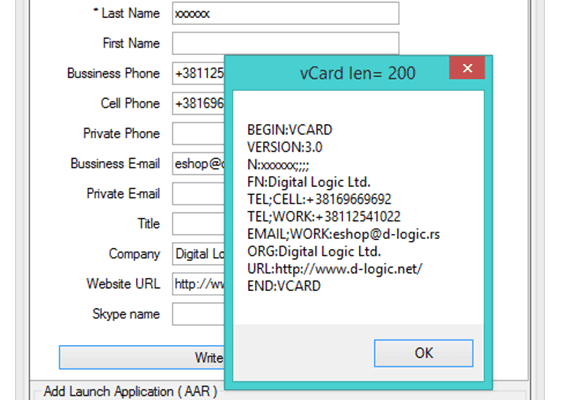Click the vCard len= 200 title bar
The width and height of the screenshot is (562, 400).
tap(337, 73)
